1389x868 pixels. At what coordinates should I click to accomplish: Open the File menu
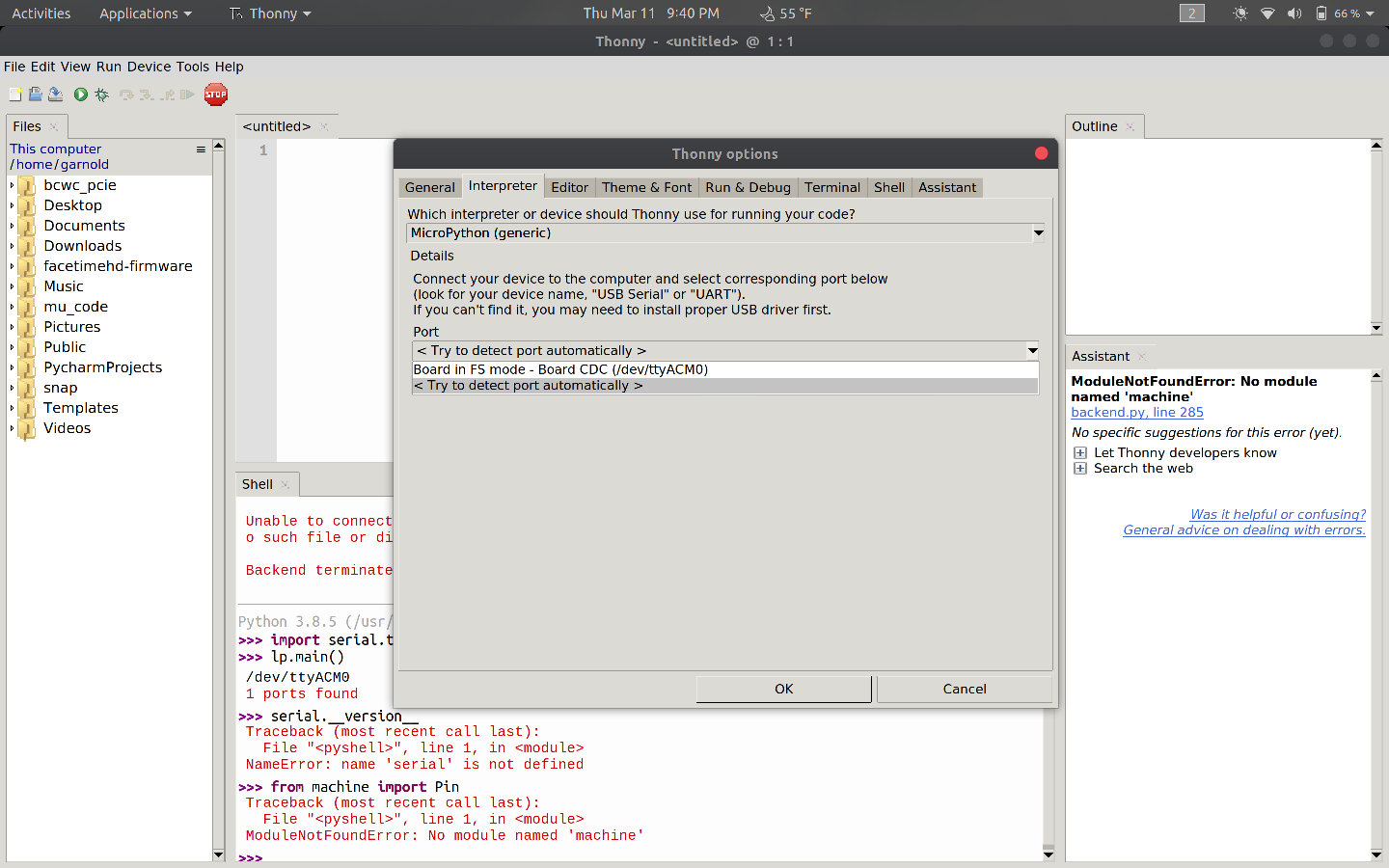pyautogui.click(x=14, y=67)
